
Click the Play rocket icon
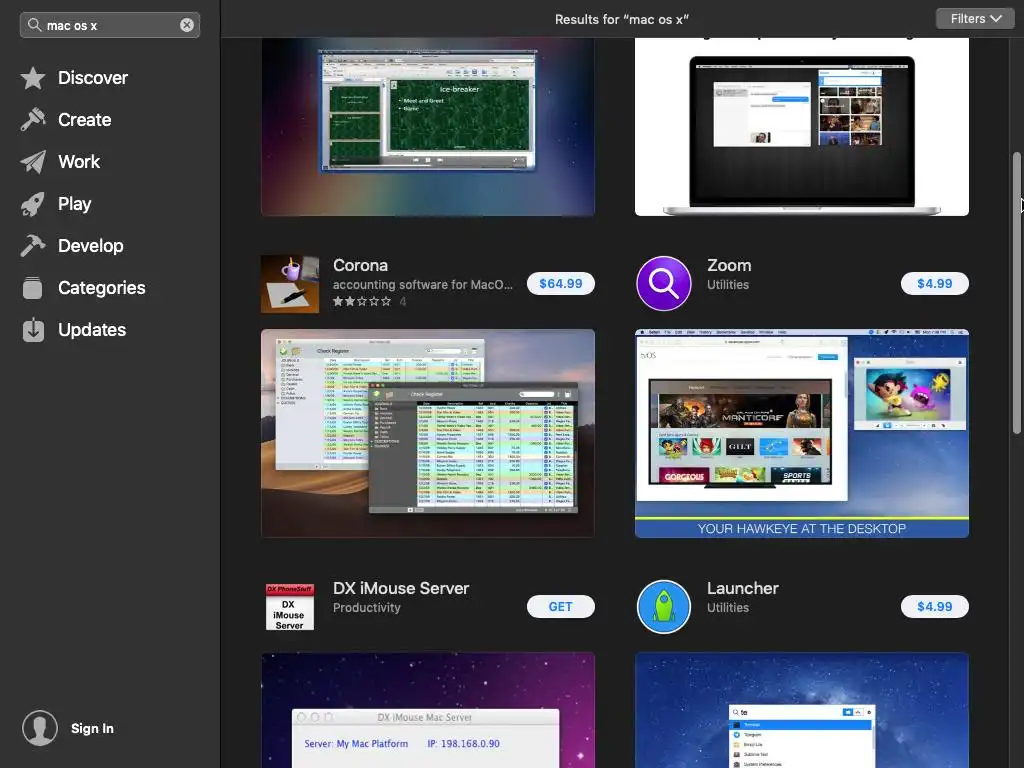click(33, 204)
